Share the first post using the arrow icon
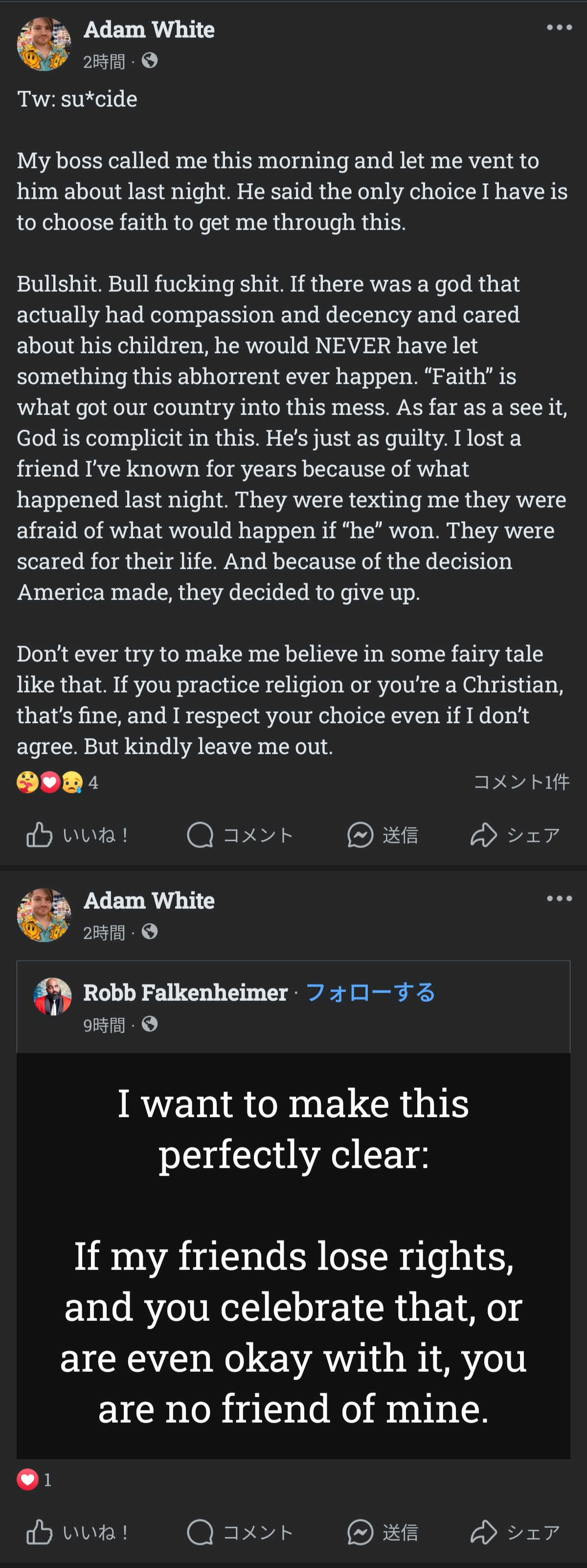587x1568 pixels. (x=484, y=834)
